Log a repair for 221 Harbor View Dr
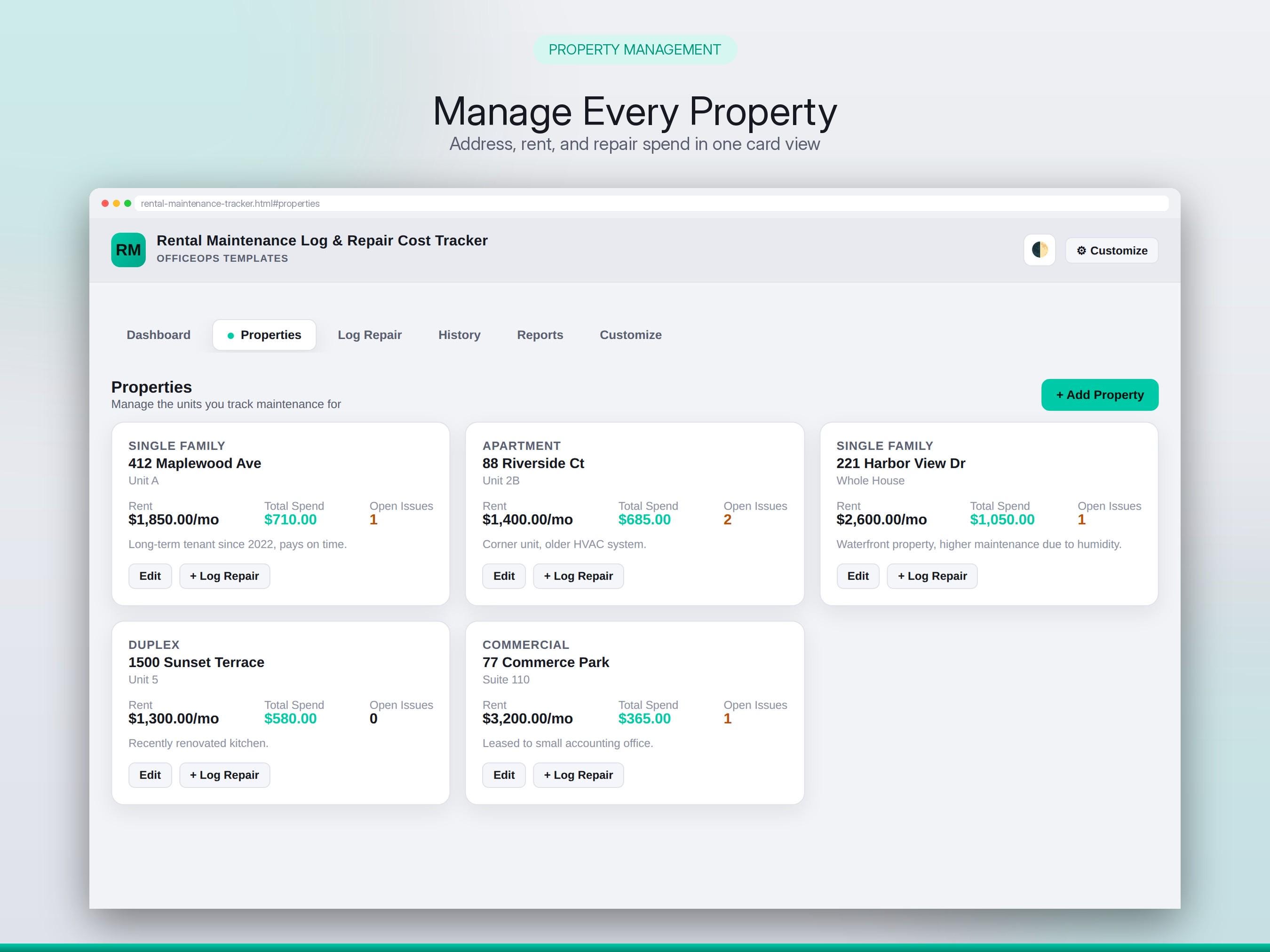Image resolution: width=1270 pixels, height=952 pixels. click(x=932, y=575)
